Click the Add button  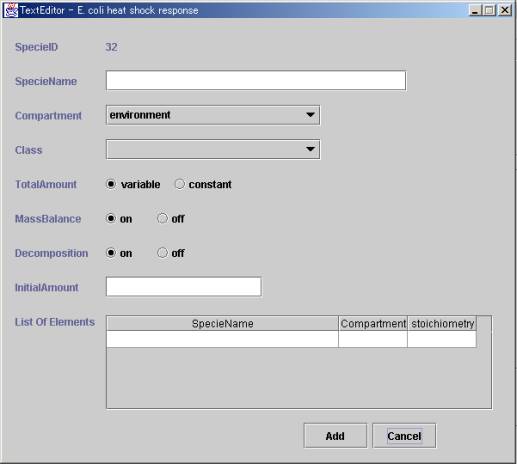click(x=335, y=436)
